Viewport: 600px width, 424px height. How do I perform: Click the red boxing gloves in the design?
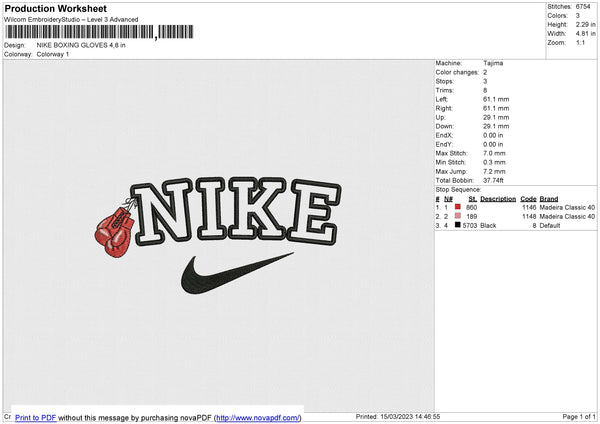tap(114, 232)
